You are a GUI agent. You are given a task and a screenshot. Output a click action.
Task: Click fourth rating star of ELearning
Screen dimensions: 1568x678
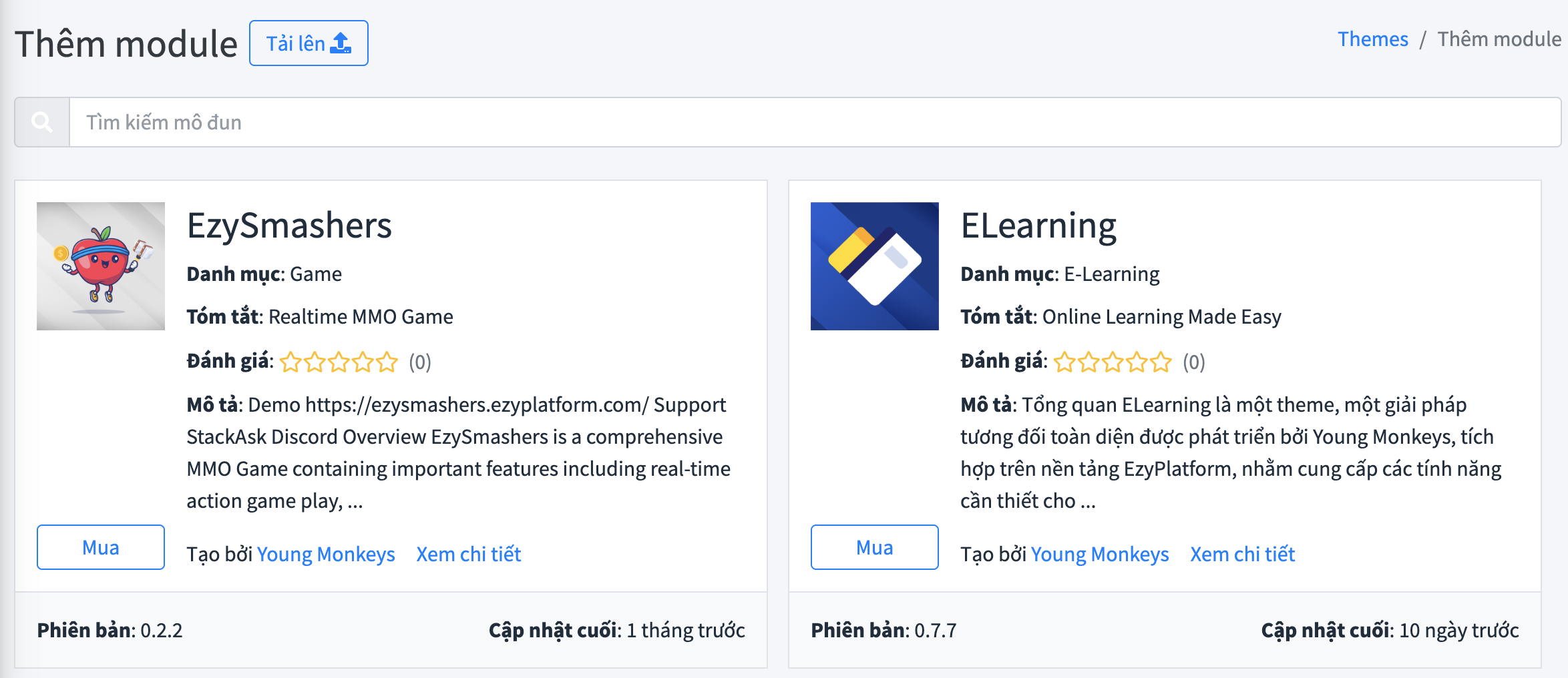click(1137, 362)
